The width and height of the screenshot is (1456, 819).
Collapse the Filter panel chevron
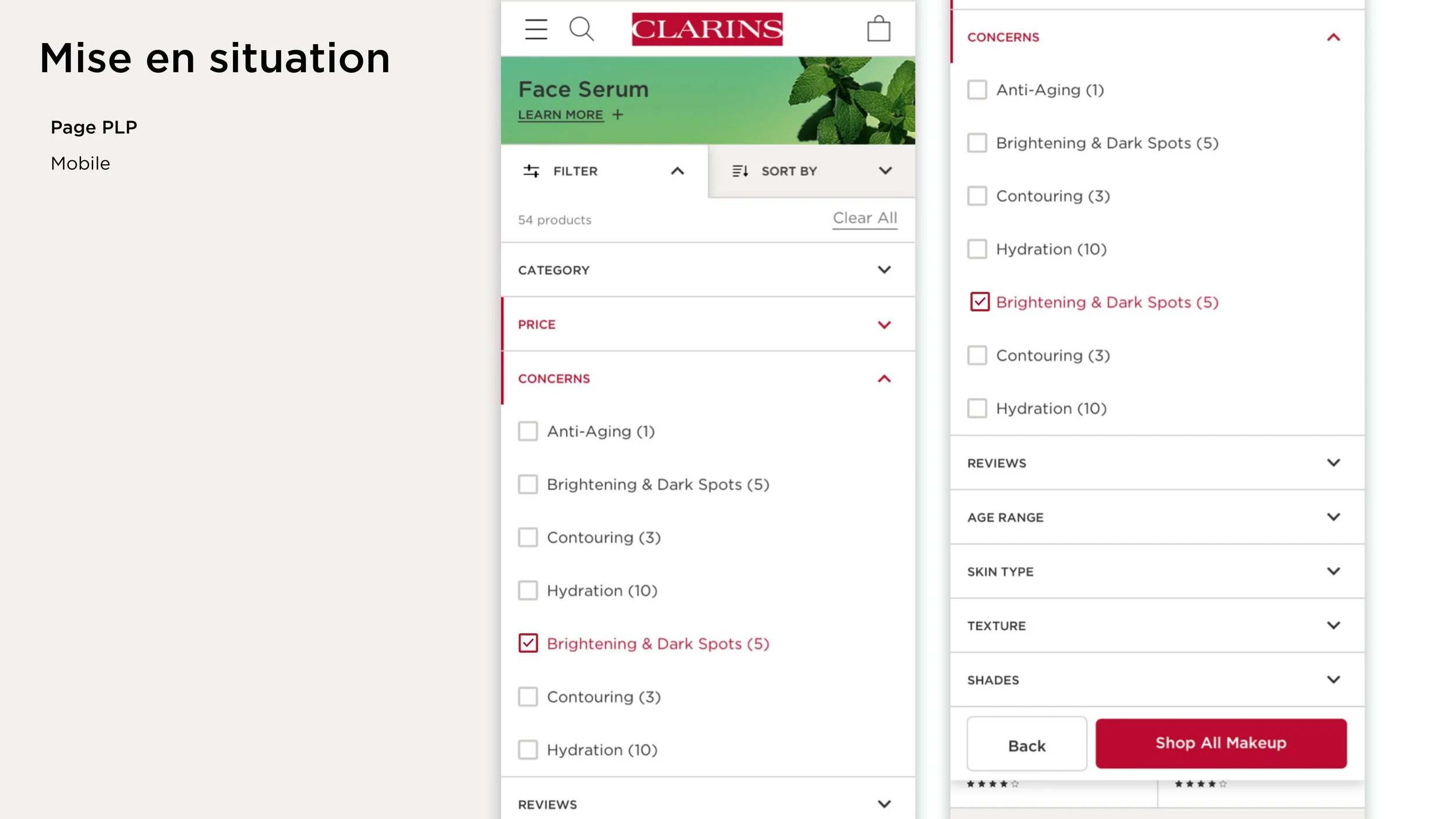click(x=677, y=171)
